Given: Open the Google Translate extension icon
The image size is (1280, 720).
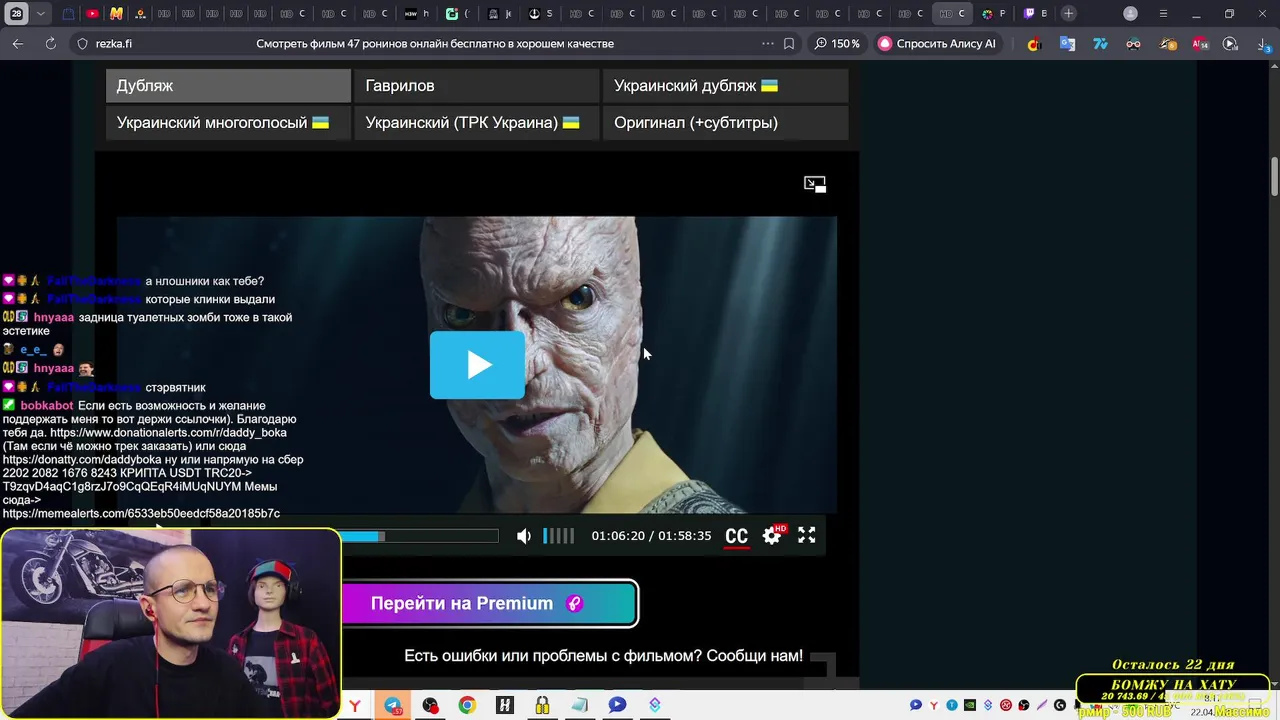Looking at the screenshot, I should 1067,44.
